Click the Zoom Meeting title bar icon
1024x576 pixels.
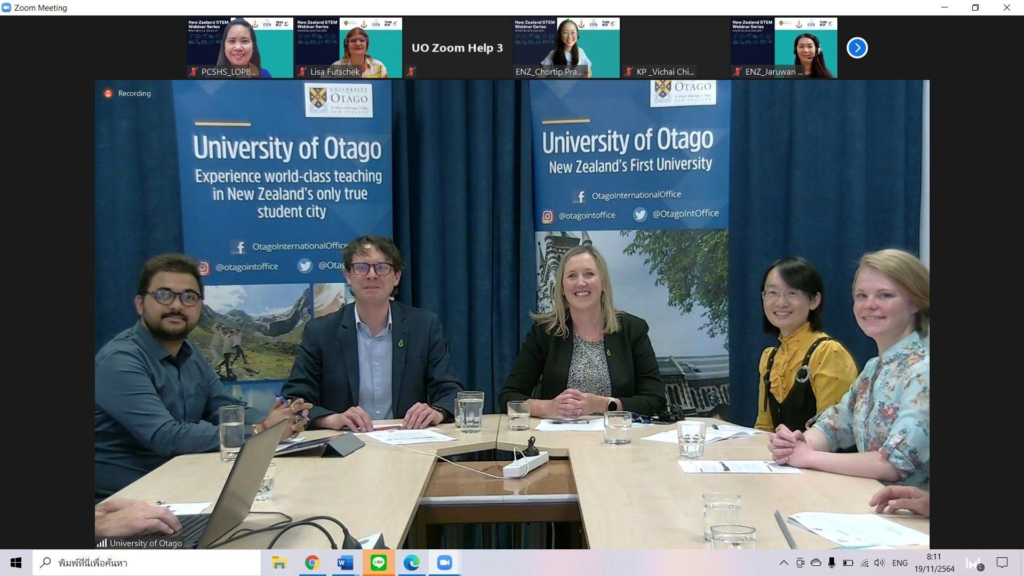click(x=7, y=8)
